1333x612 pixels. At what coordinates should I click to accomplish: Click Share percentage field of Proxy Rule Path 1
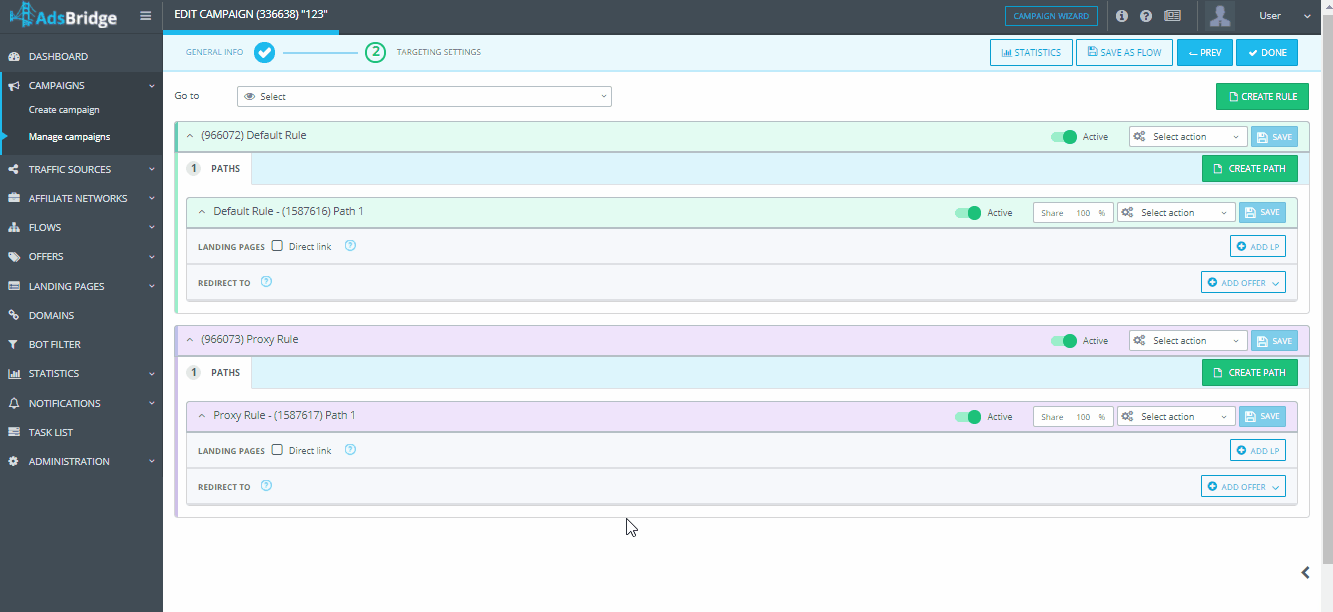coord(1073,417)
